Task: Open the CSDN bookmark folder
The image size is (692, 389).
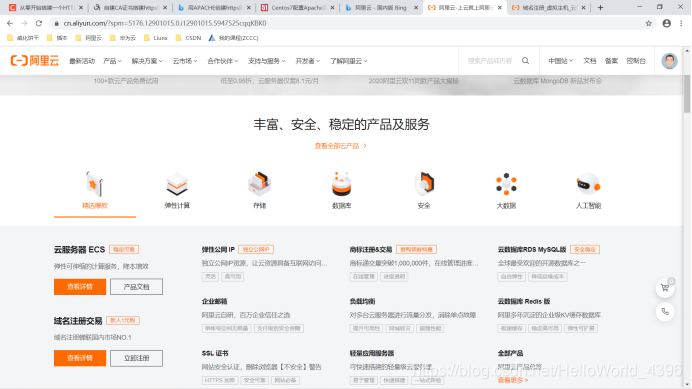Action: click(188, 38)
